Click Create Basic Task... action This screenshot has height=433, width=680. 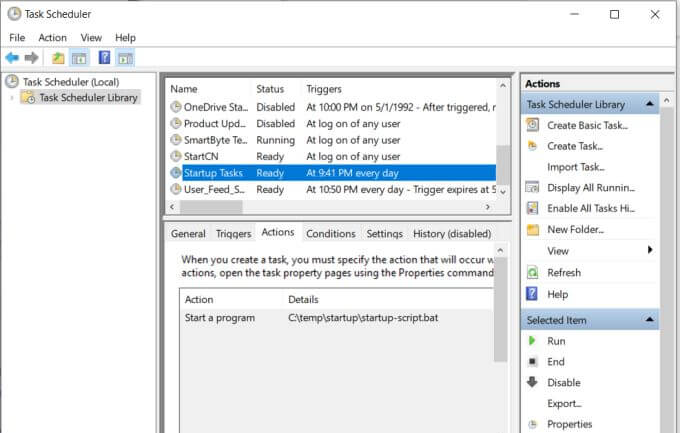588,125
